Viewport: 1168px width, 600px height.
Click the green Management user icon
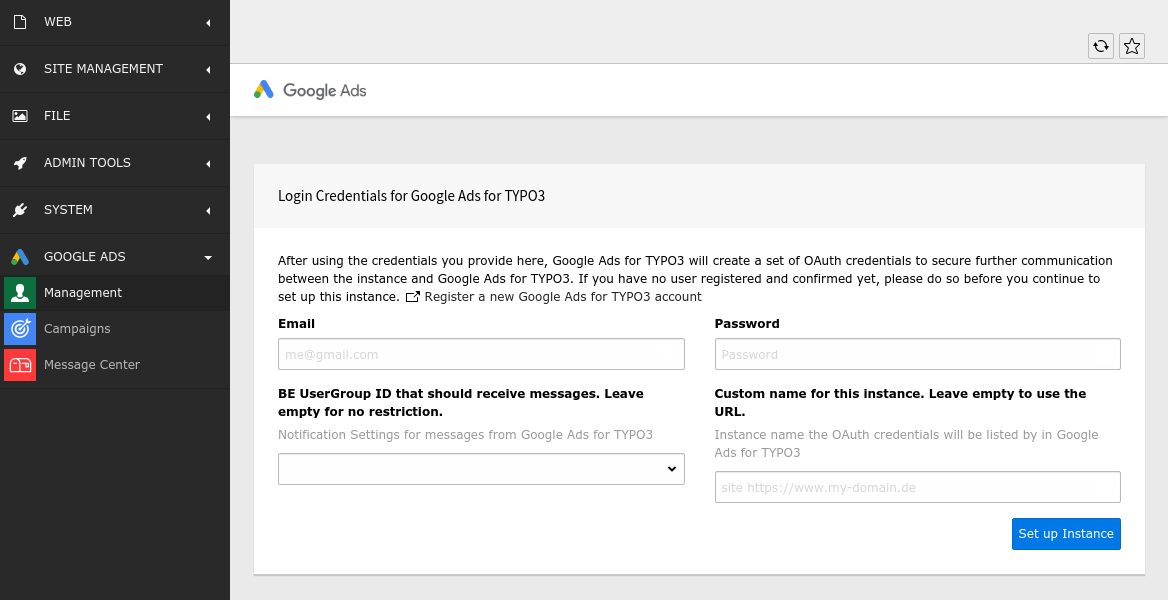(20, 293)
